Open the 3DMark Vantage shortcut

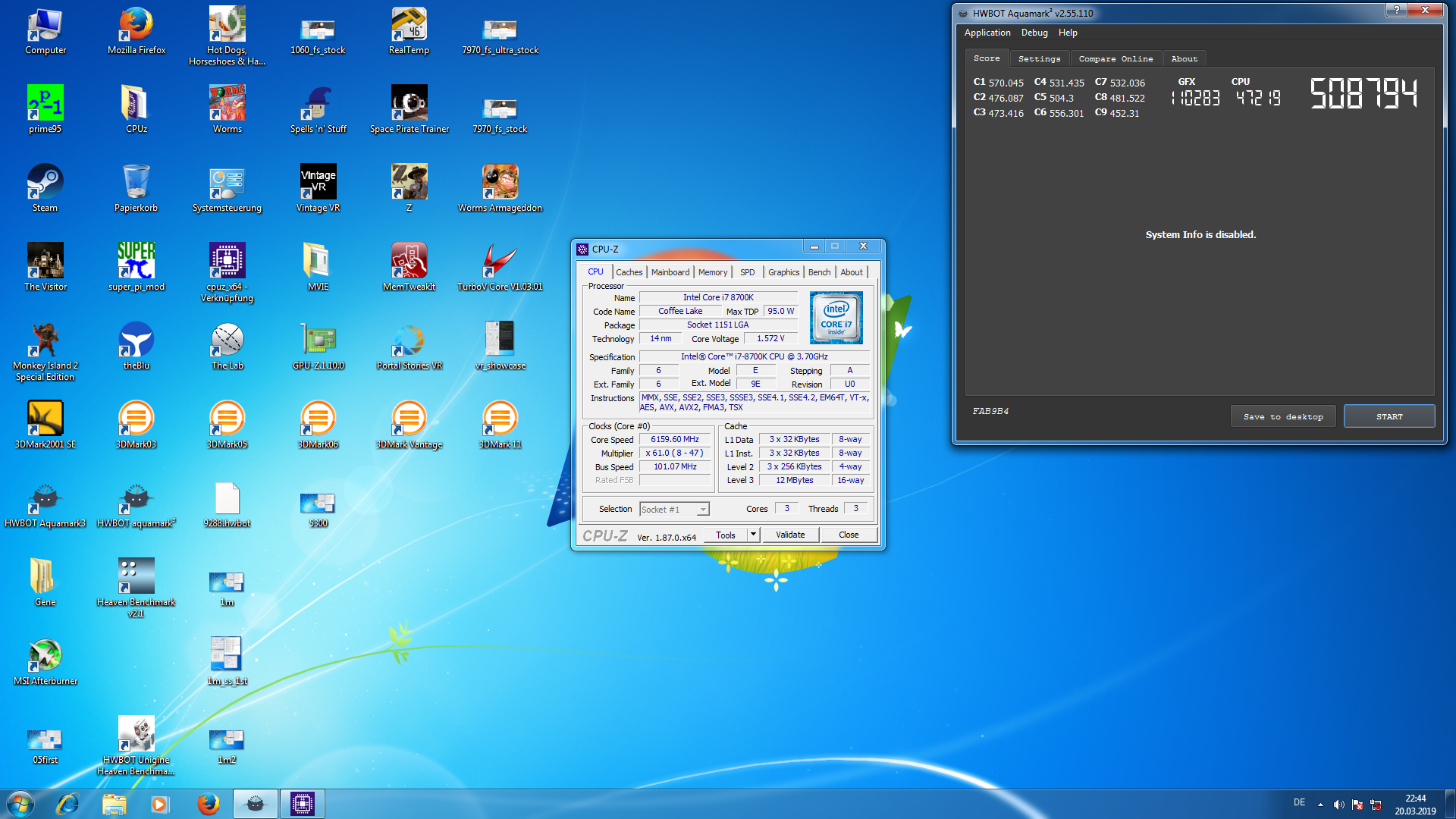click(x=409, y=425)
